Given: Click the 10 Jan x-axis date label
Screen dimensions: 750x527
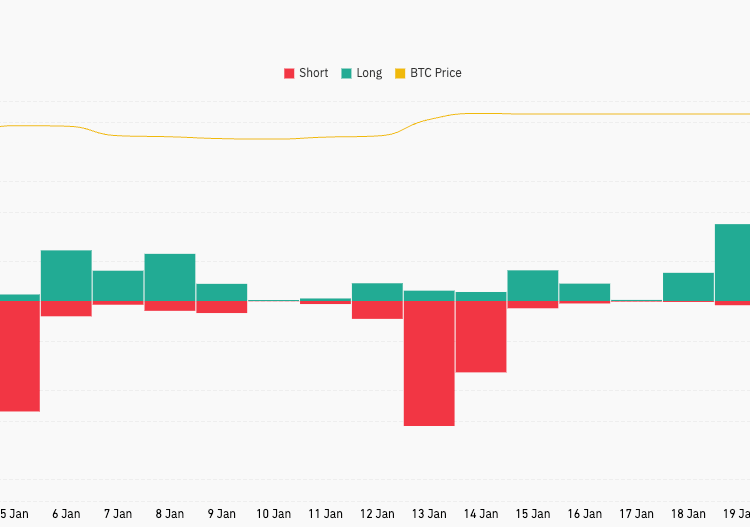Looking at the screenshot, I should tap(274, 514).
